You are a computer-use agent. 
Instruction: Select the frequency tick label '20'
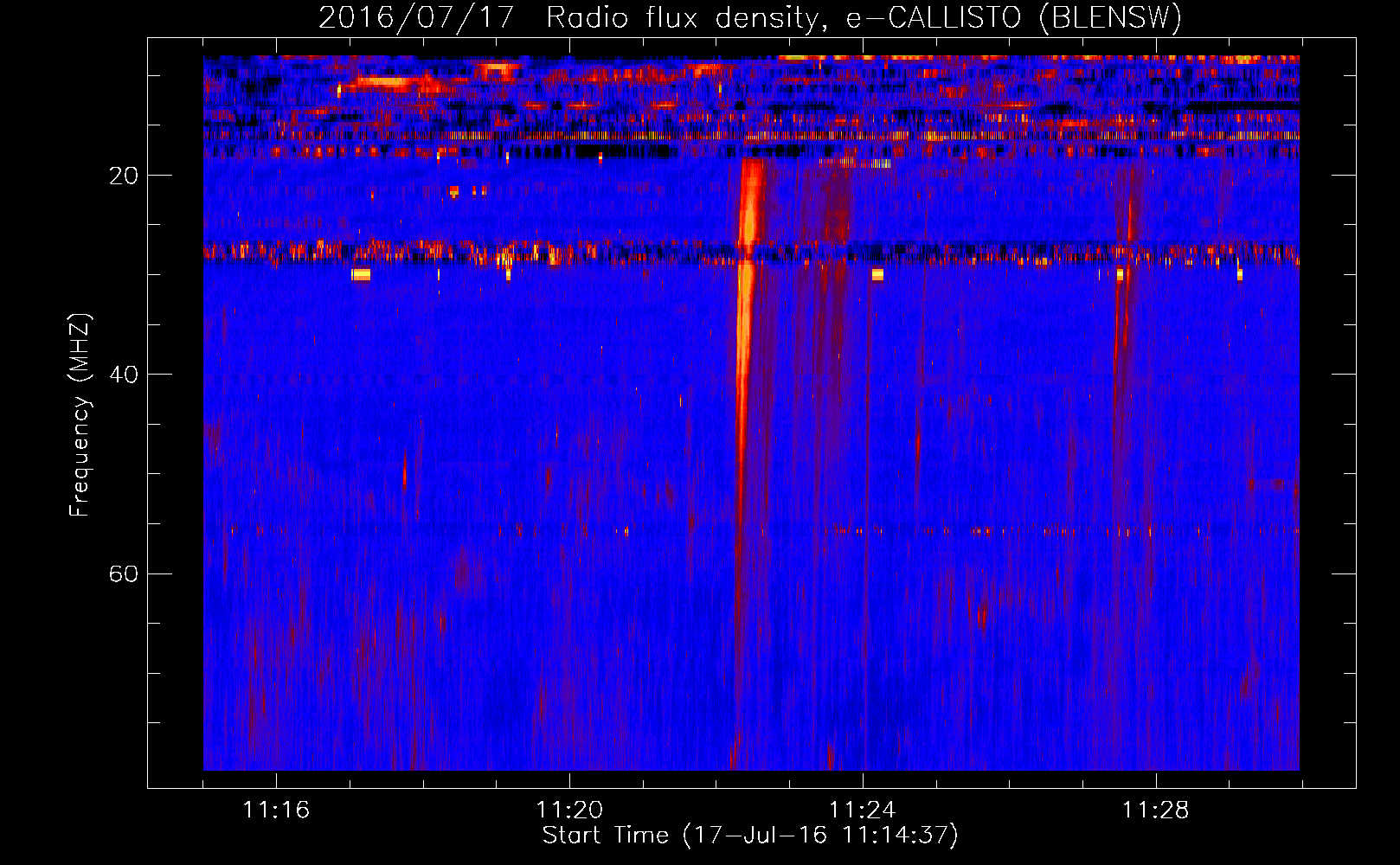tap(124, 176)
